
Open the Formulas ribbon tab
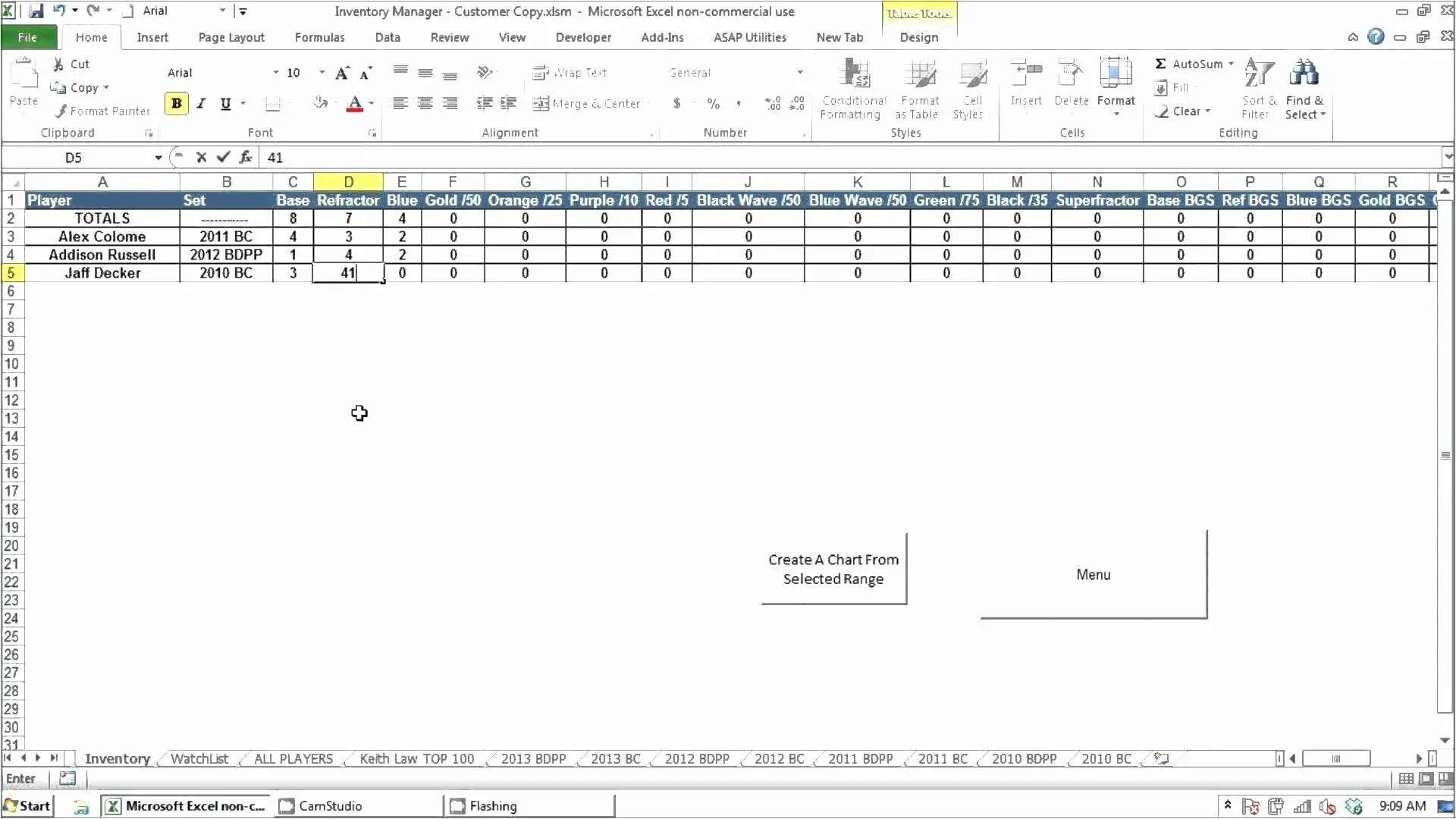click(x=319, y=37)
